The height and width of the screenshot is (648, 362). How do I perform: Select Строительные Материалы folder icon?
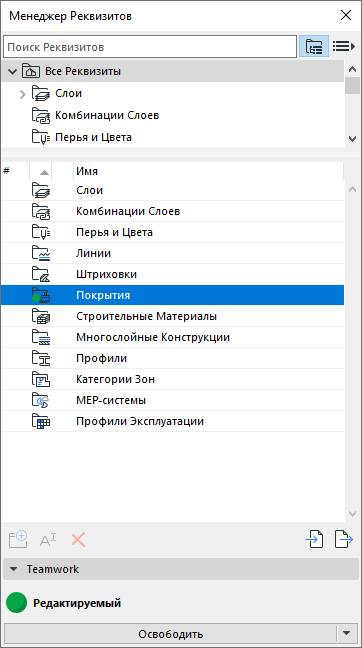(41, 317)
